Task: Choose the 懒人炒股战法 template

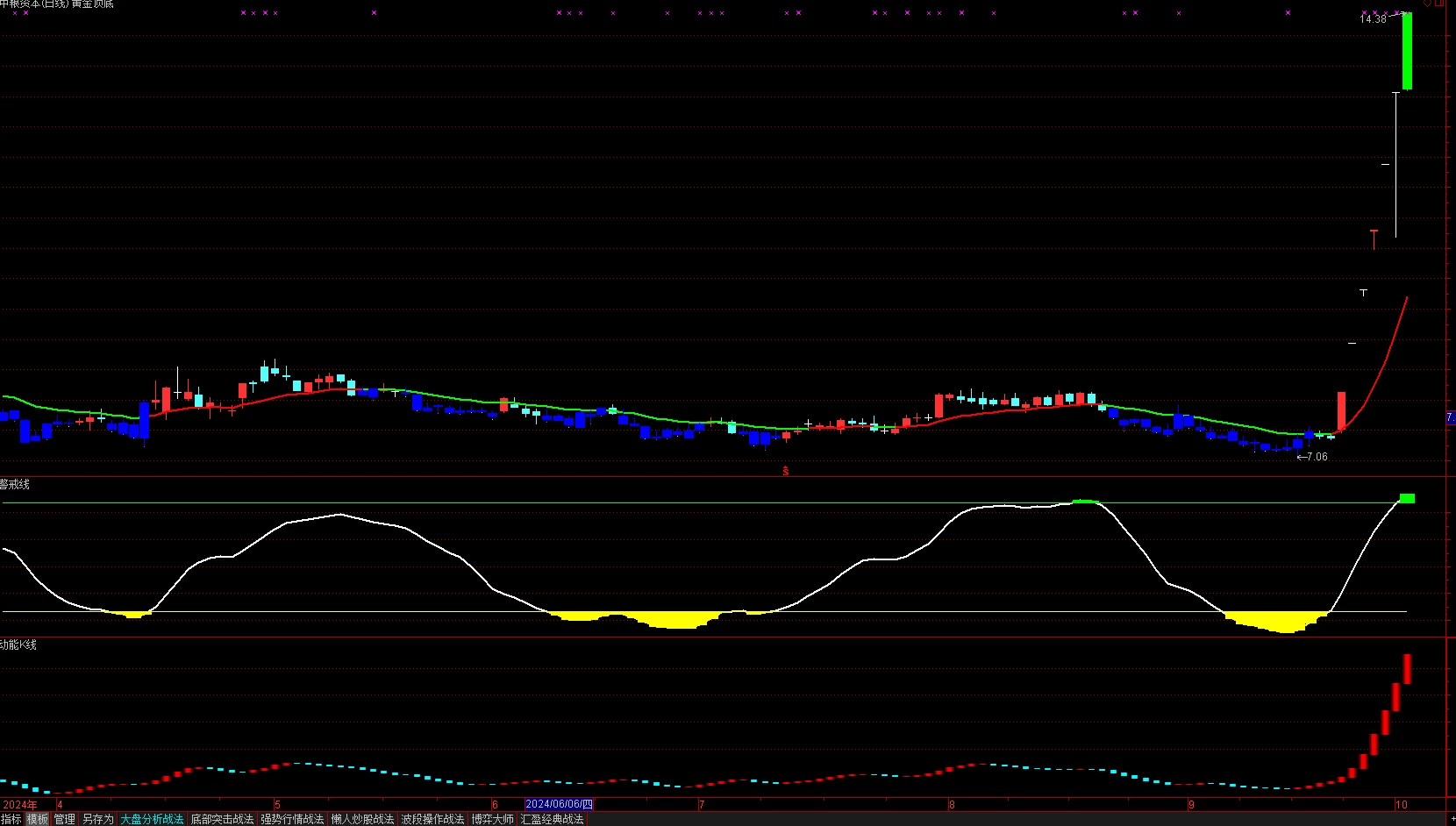Action: [363, 819]
